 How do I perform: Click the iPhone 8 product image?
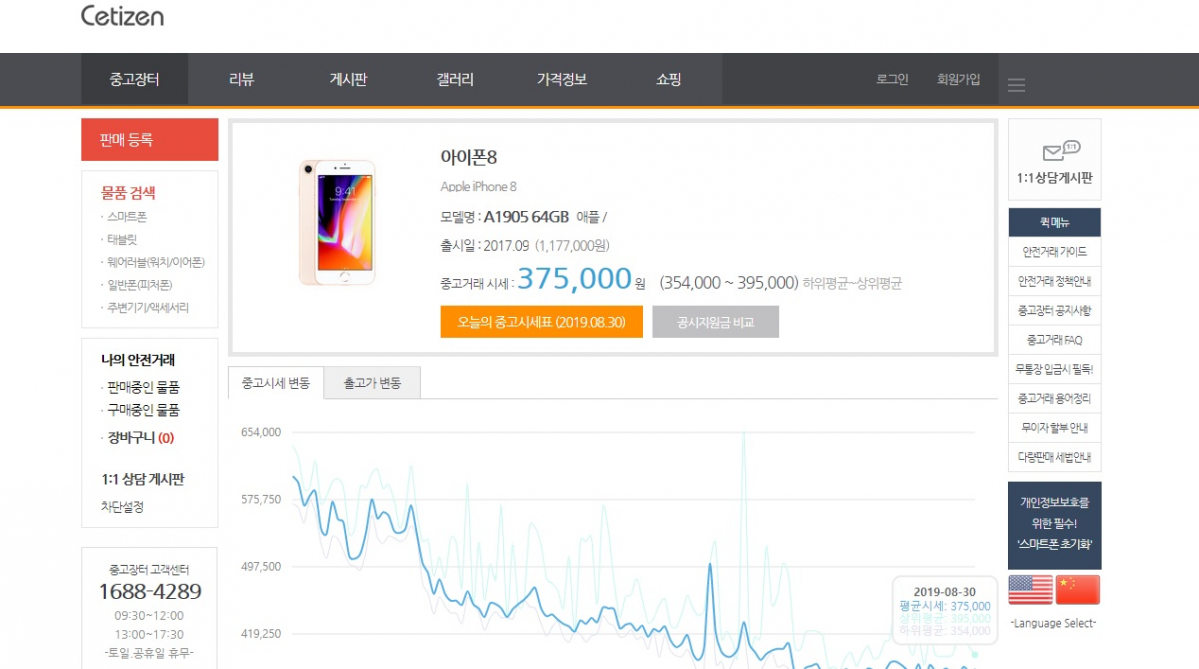pyautogui.click(x=336, y=222)
